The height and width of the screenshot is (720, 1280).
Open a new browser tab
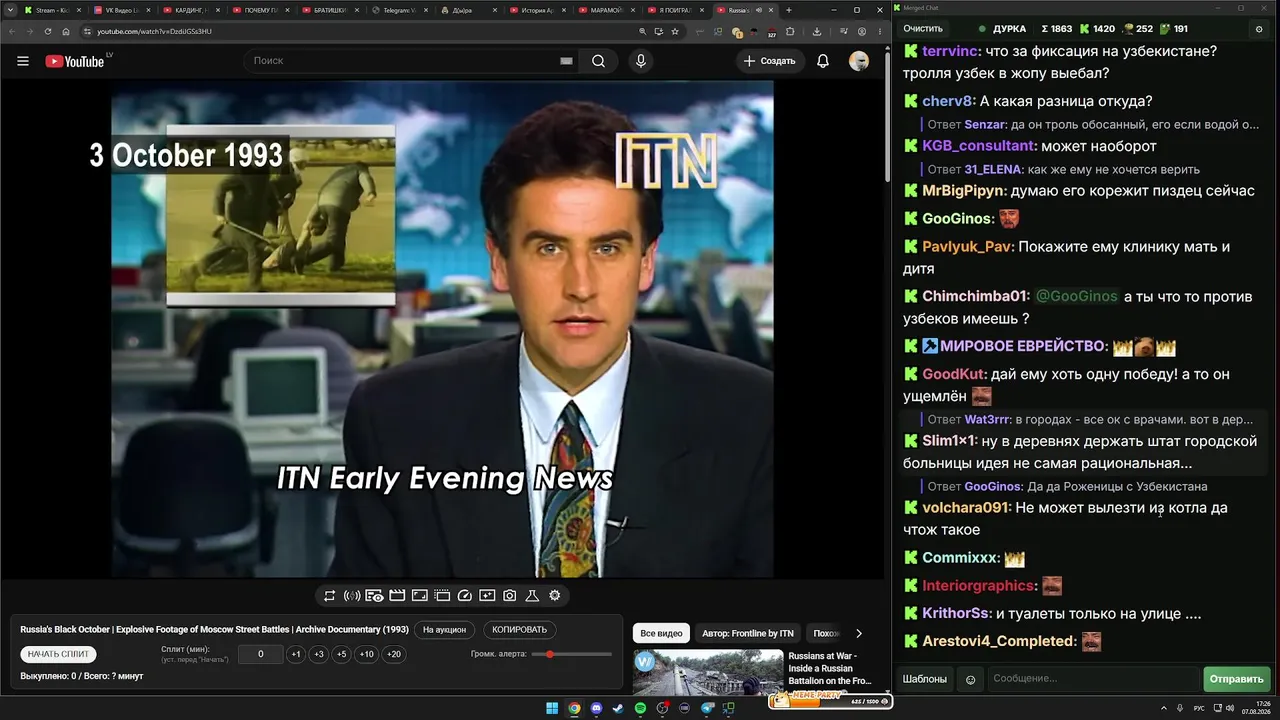pos(789,10)
